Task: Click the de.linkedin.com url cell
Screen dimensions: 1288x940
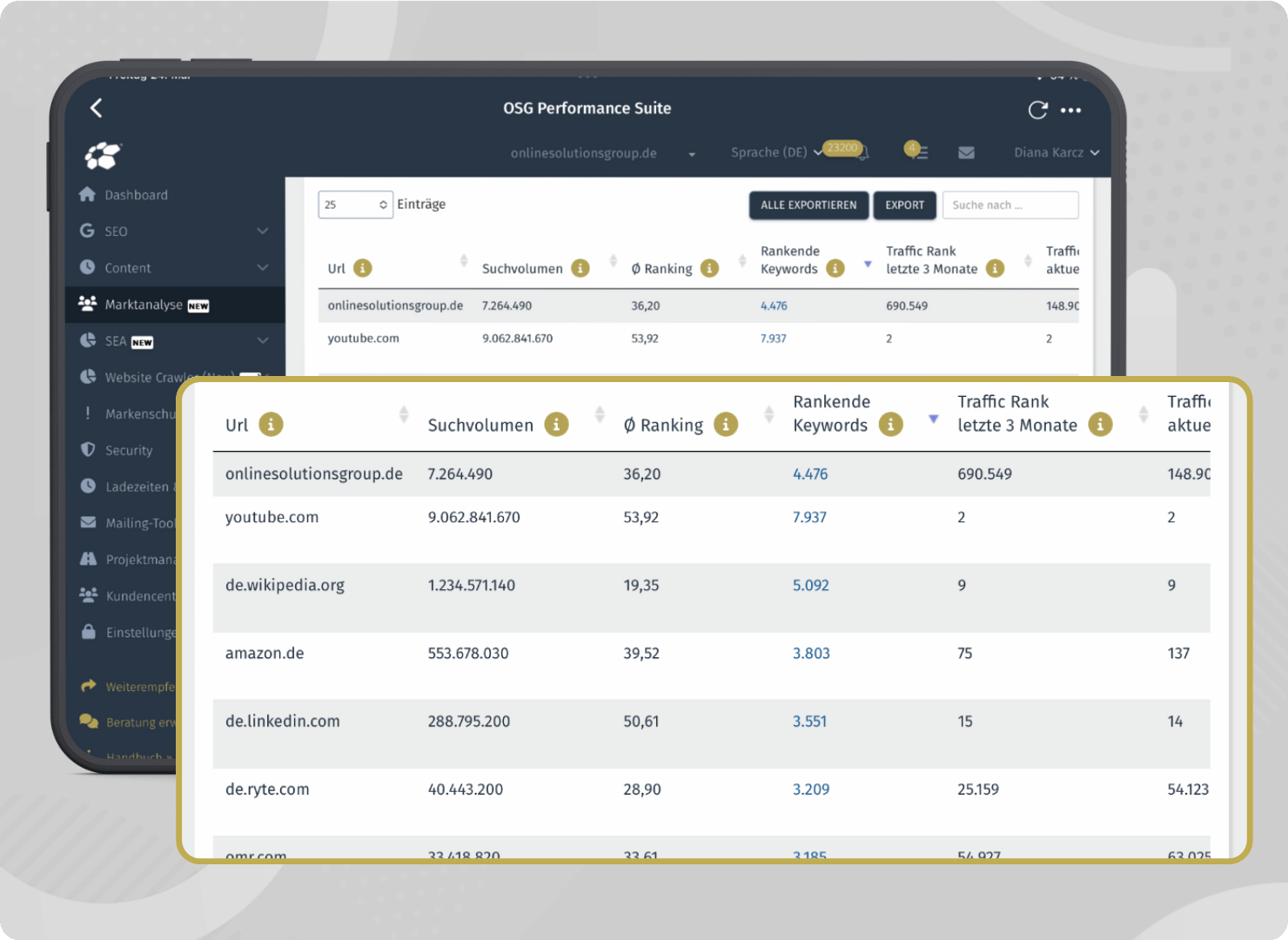Action: click(283, 722)
